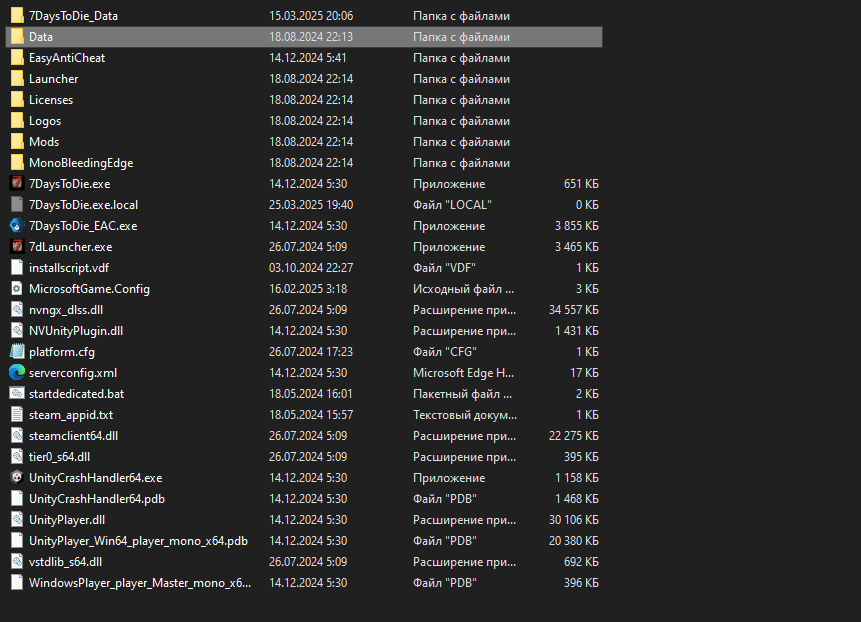This screenshot has width=861, height=622.
Task: Select the WindowsPlayer_player_Master_mono file name
Action: point(140,583)
